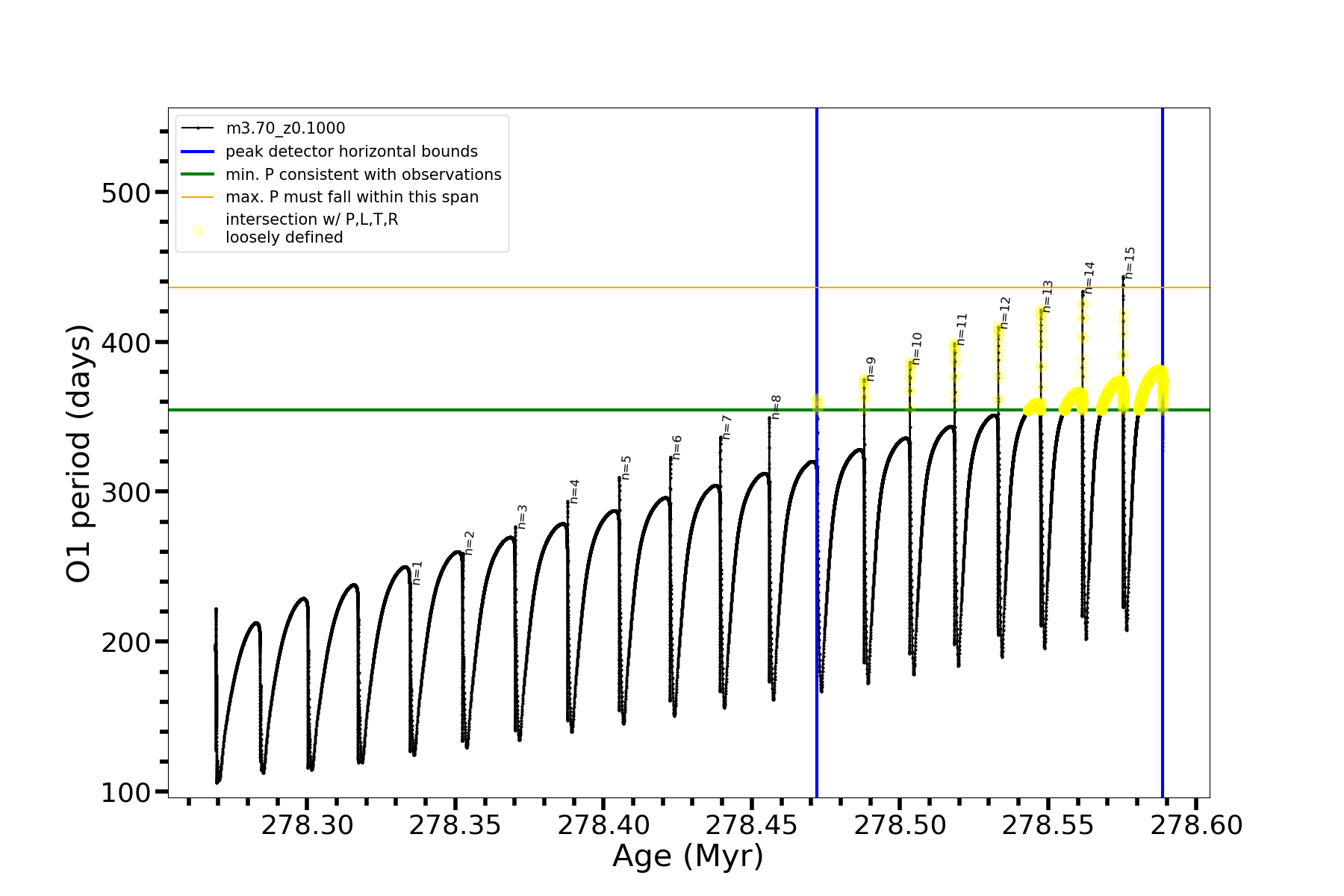Pick the n=12 peak annotation
Image resolution: width=1344 pixels, height=896 pixels.
click(x=1005, y=312)
